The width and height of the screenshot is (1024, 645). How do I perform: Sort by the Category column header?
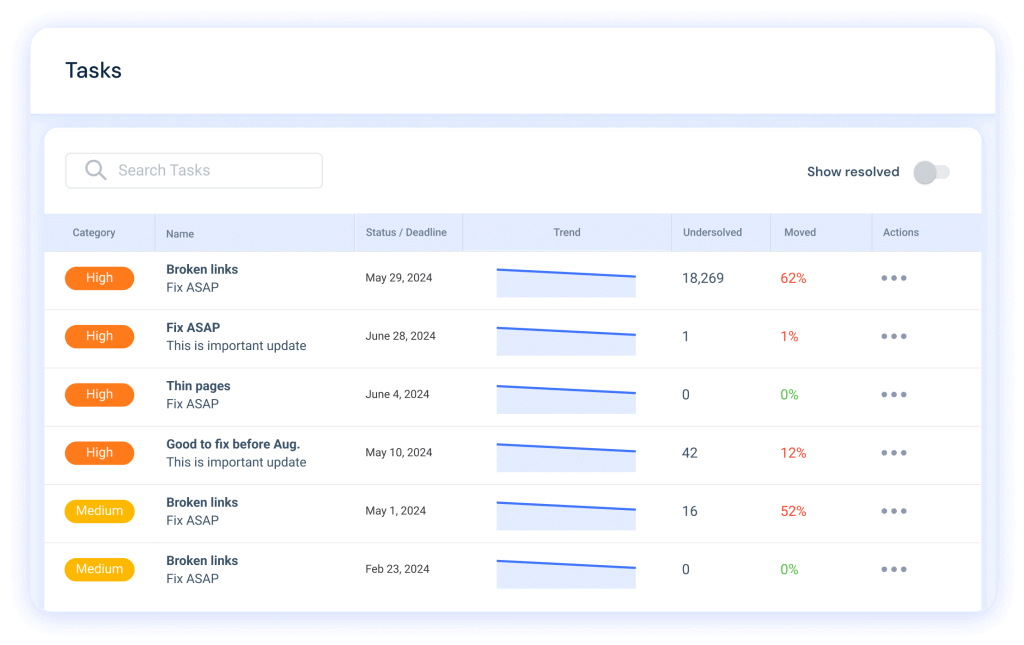point(96,232)
